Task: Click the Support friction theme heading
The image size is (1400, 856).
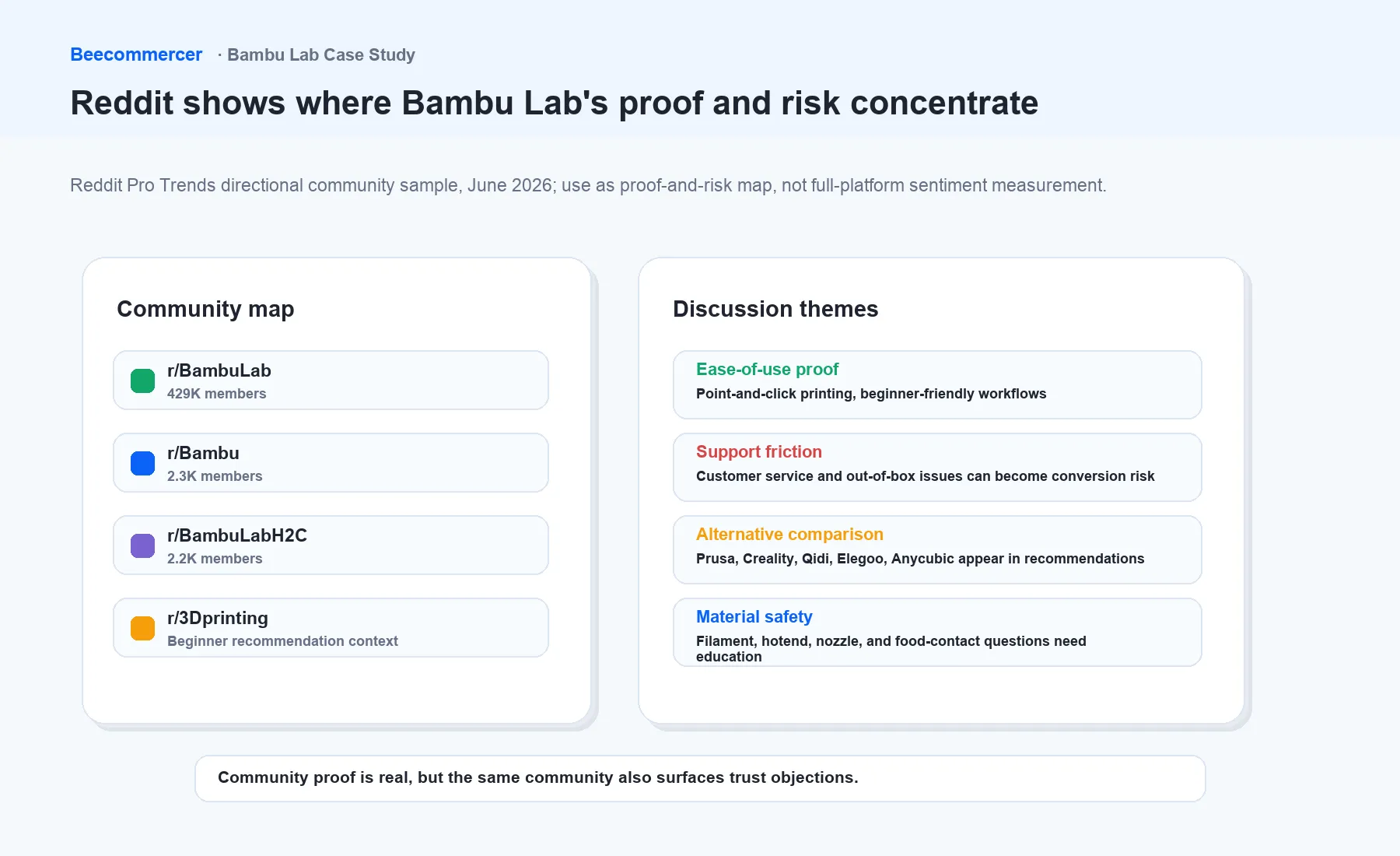Action: pyautogui.click(x=758, y=451)
